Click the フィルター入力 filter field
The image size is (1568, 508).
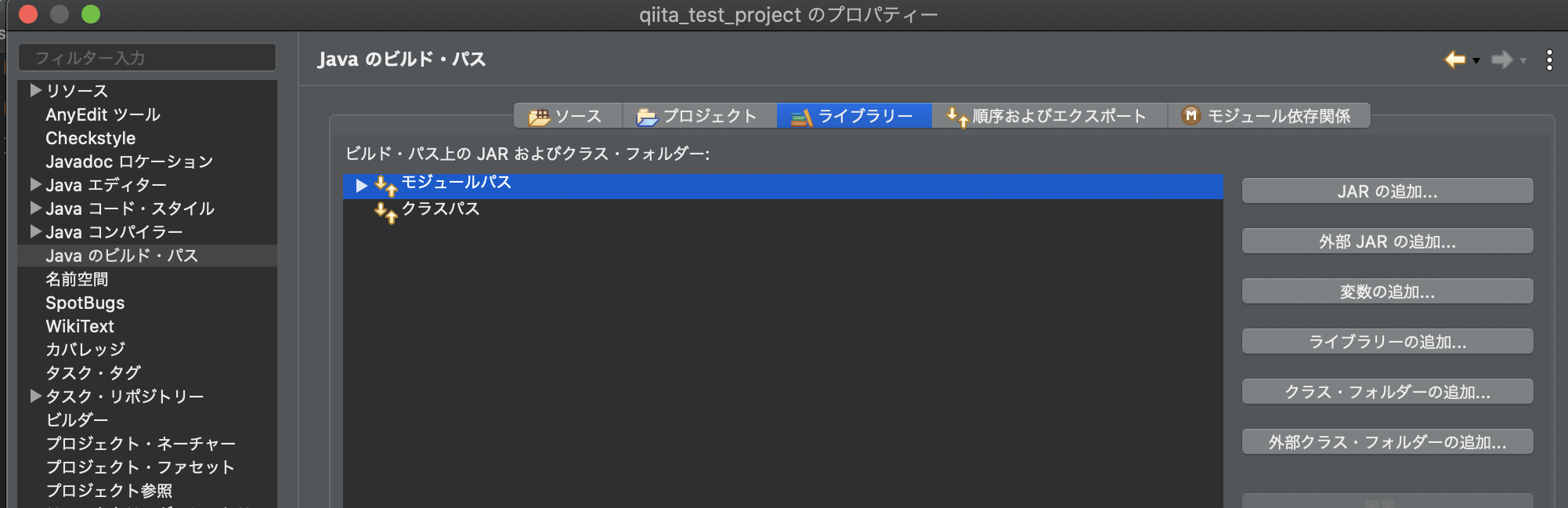(x=147, y=56)
